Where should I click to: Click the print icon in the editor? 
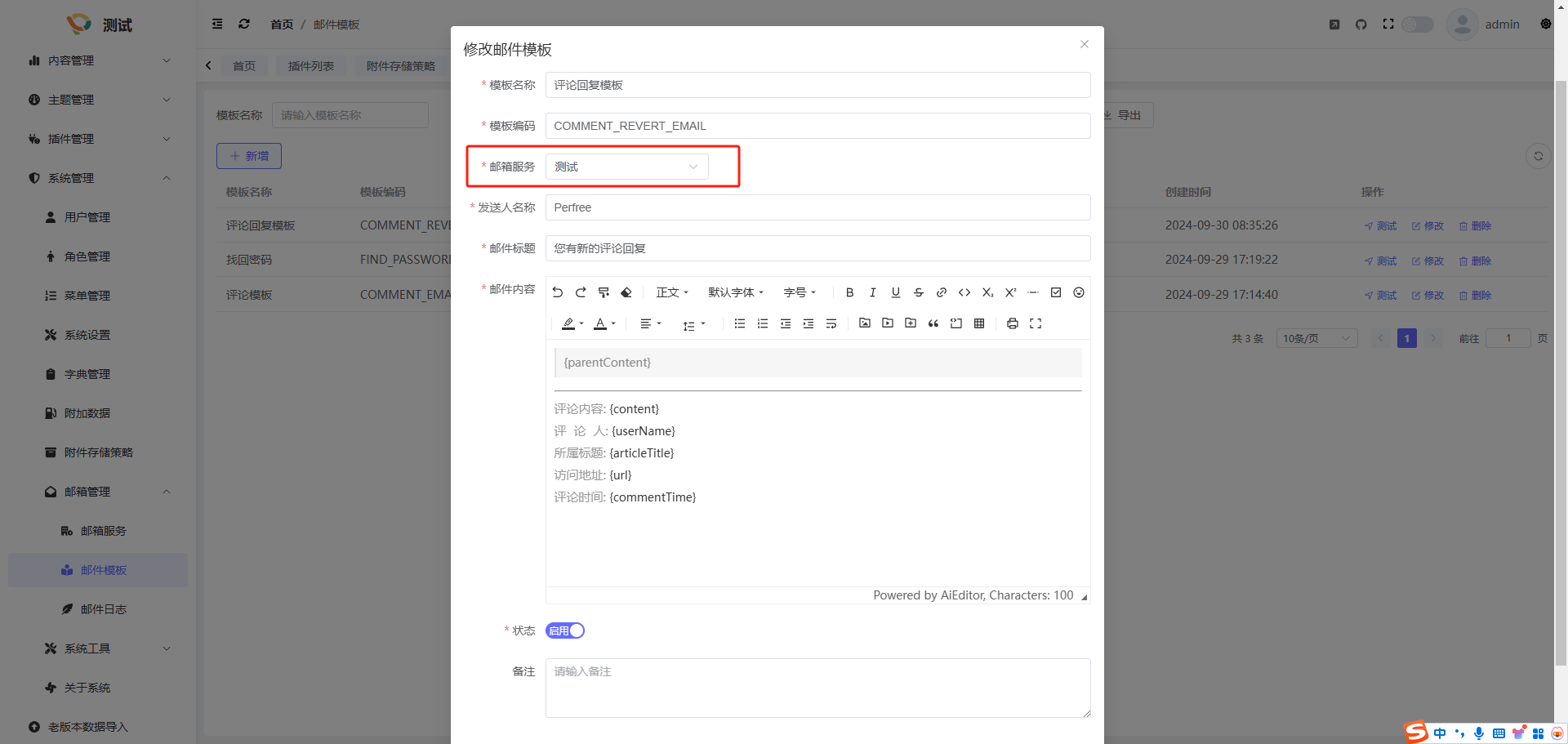(1012, 323)
